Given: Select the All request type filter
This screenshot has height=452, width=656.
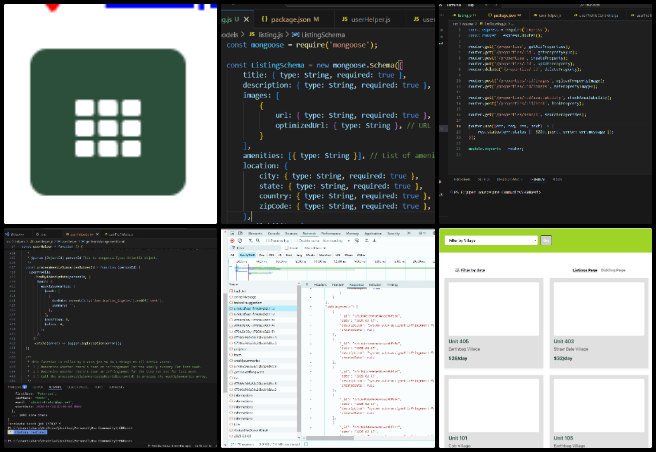Looking at the screenshot, I should (232, 255).
